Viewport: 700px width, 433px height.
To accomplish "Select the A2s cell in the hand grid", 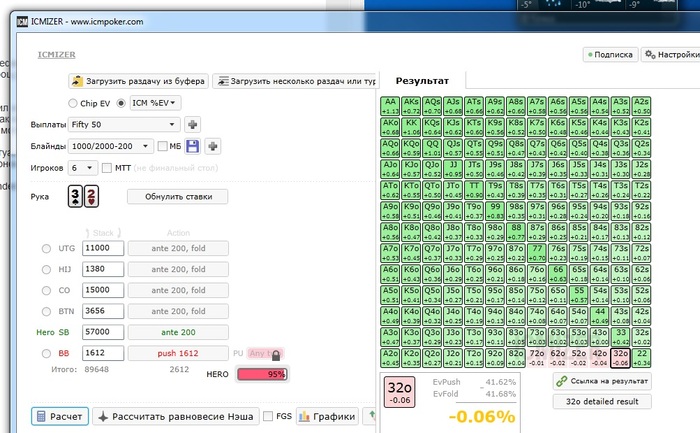I will (x=642, y=106).
